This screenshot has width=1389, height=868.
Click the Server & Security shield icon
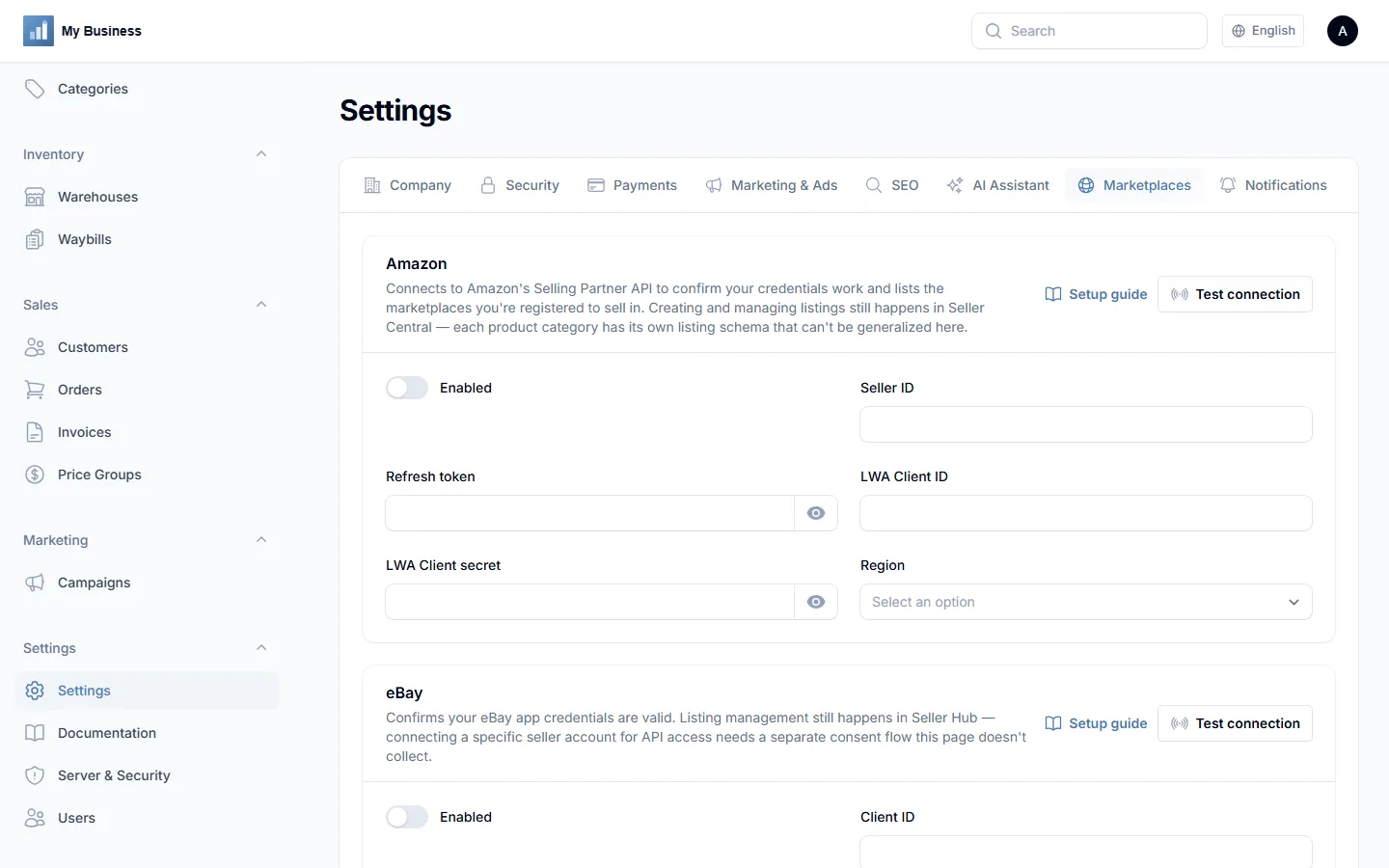[35, 775]
